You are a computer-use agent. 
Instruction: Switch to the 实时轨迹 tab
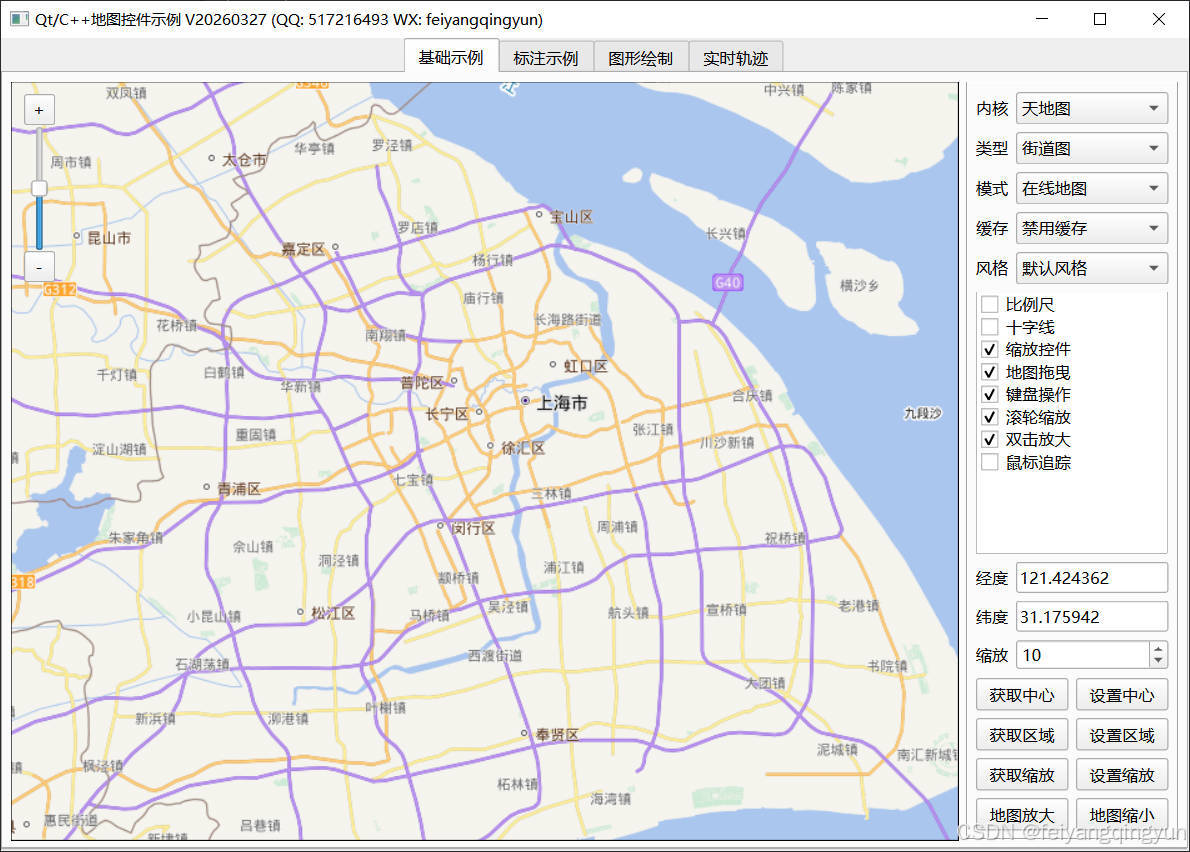[x=735, y=58]
